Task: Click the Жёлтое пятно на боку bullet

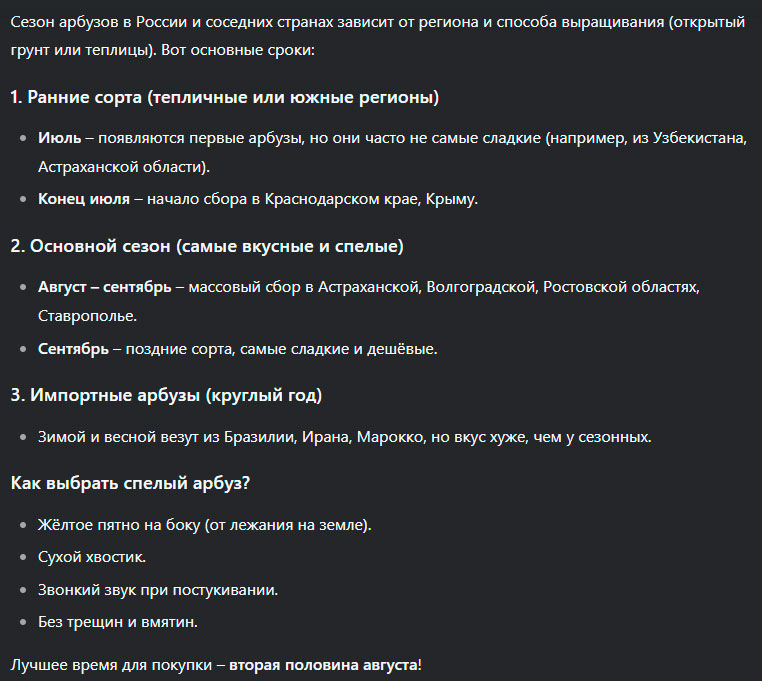Action: pos(205,525)
